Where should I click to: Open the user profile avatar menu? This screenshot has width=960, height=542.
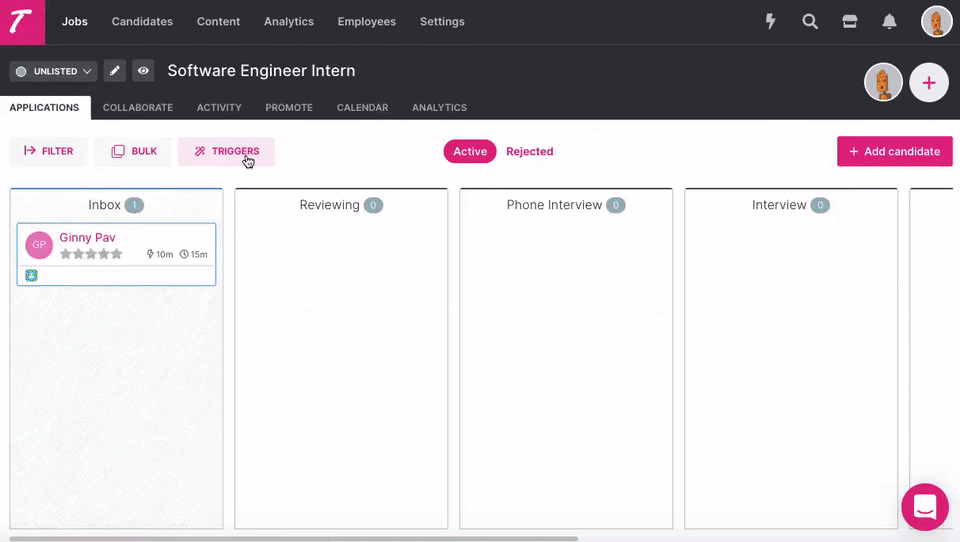coord(936,21)
